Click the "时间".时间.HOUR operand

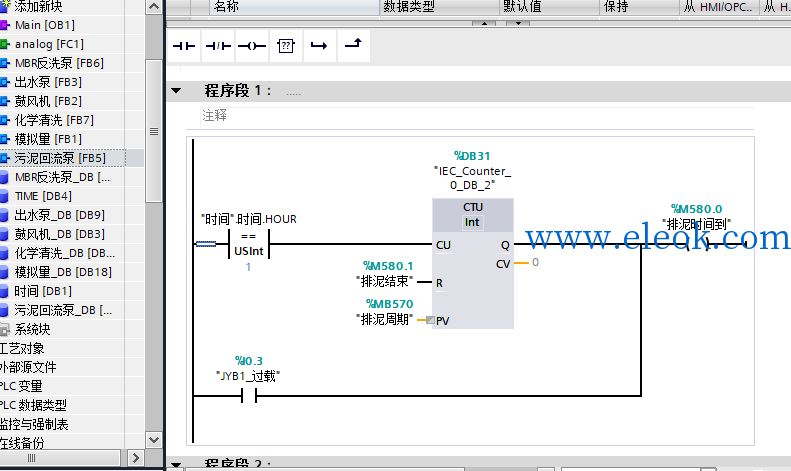point(249,219)
